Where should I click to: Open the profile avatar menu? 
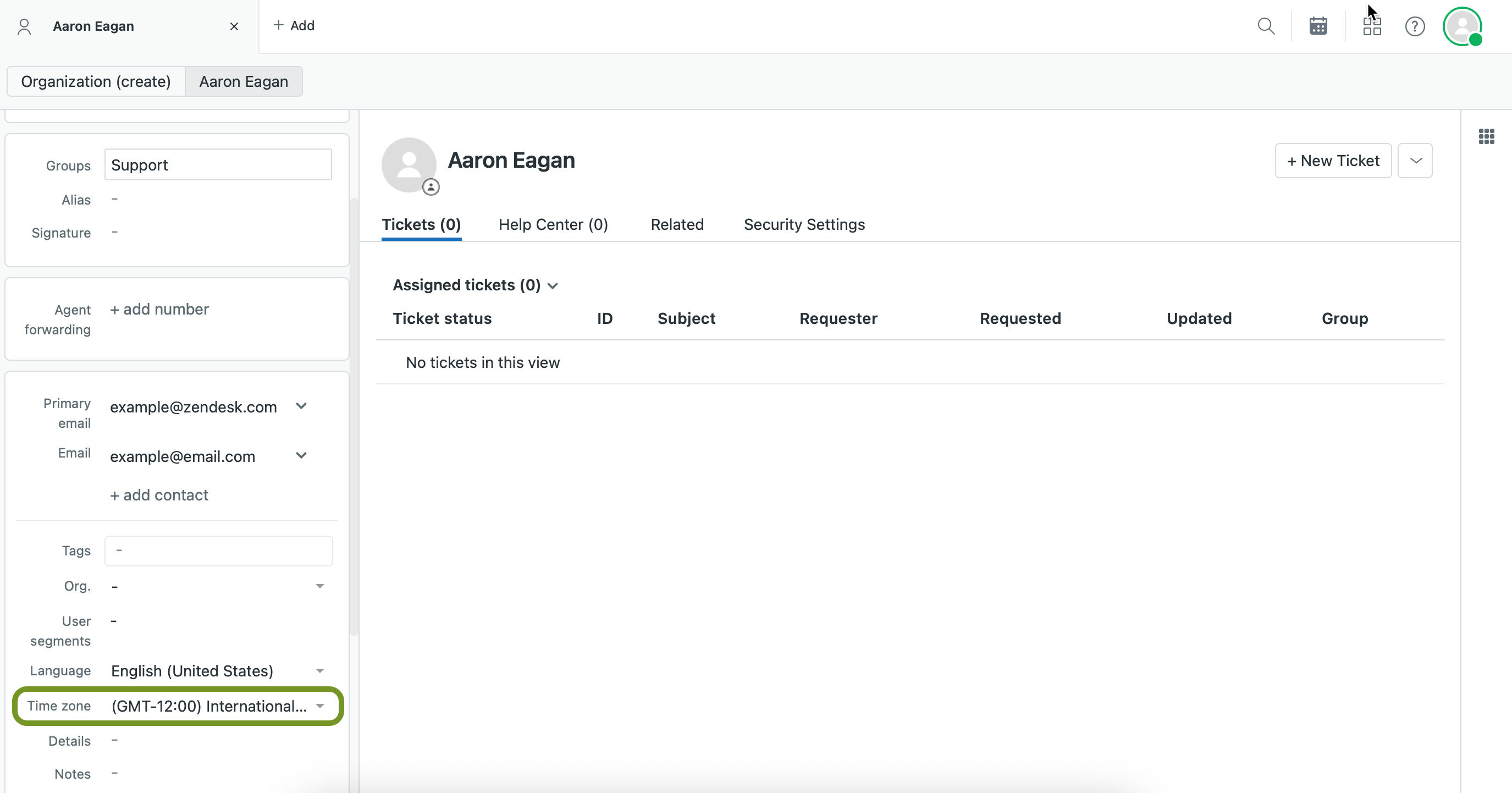[x=1462, y=26]
